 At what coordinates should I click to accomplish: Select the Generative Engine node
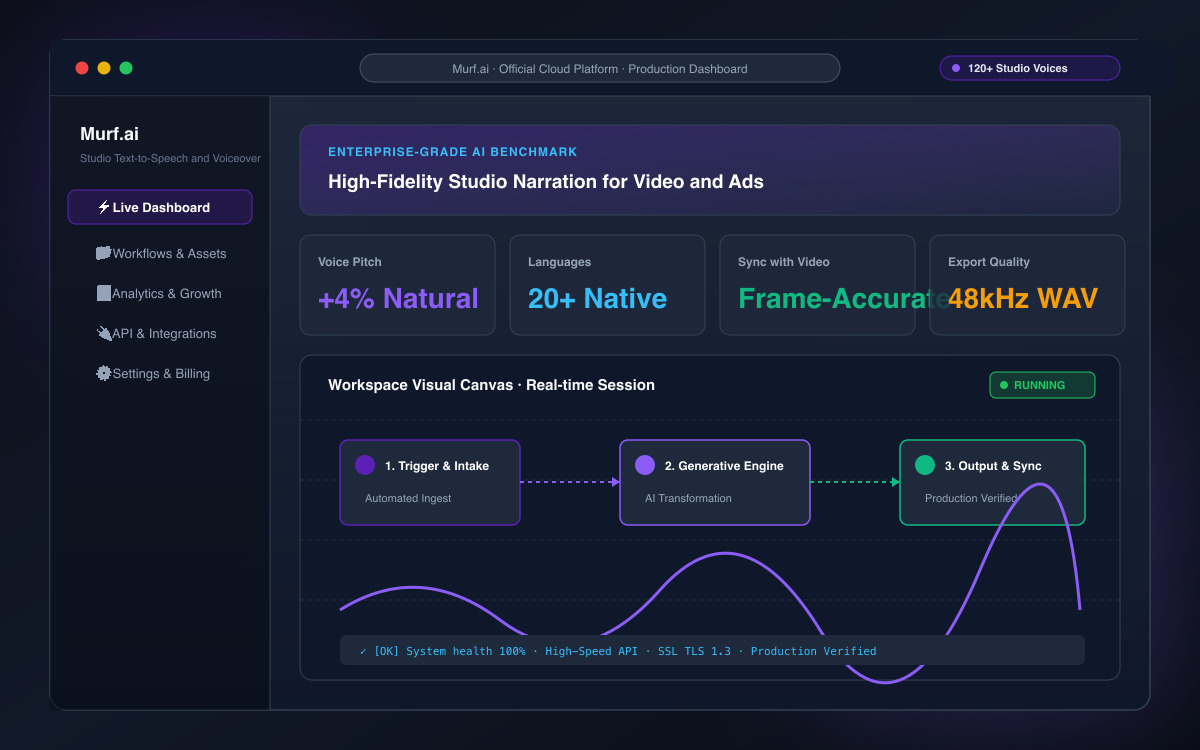click(715, 482)
